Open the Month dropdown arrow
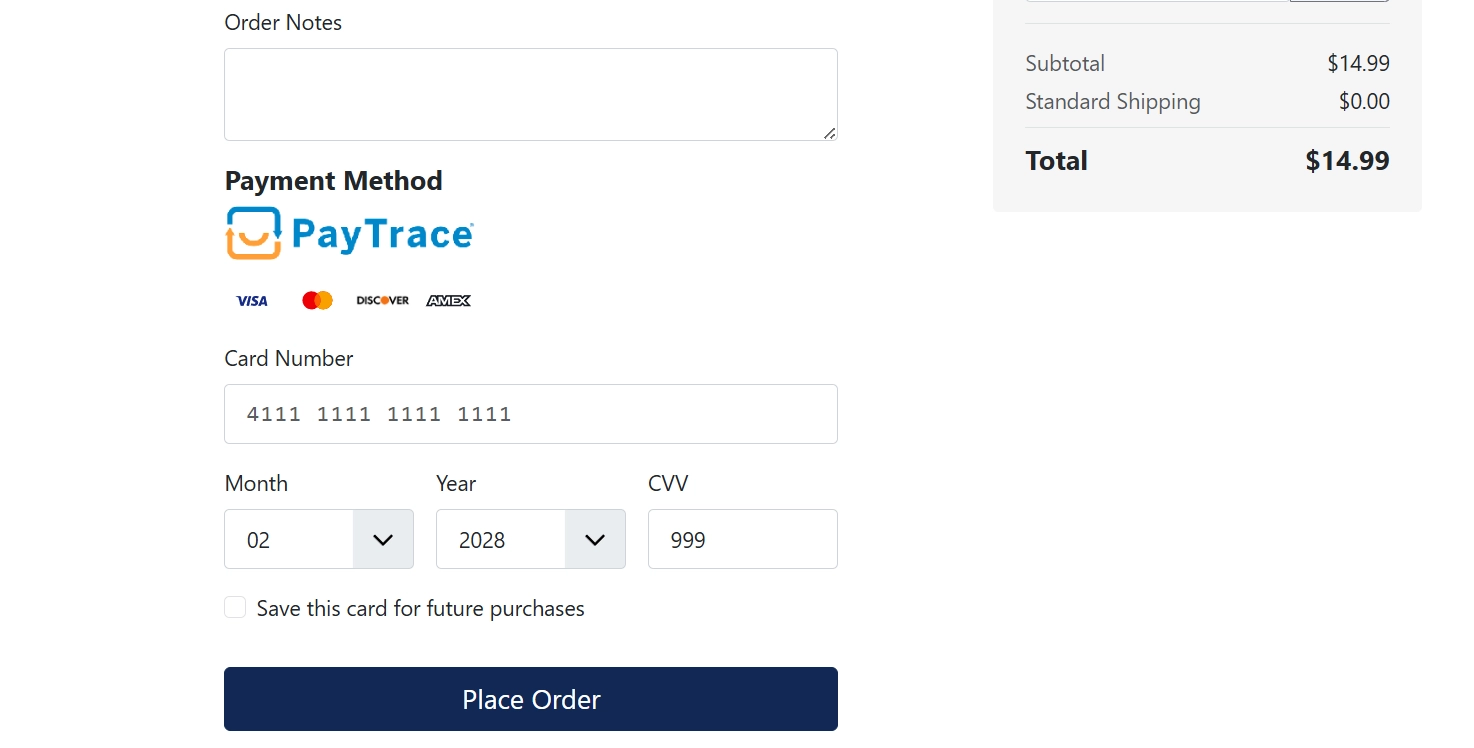 pos(383,539)
